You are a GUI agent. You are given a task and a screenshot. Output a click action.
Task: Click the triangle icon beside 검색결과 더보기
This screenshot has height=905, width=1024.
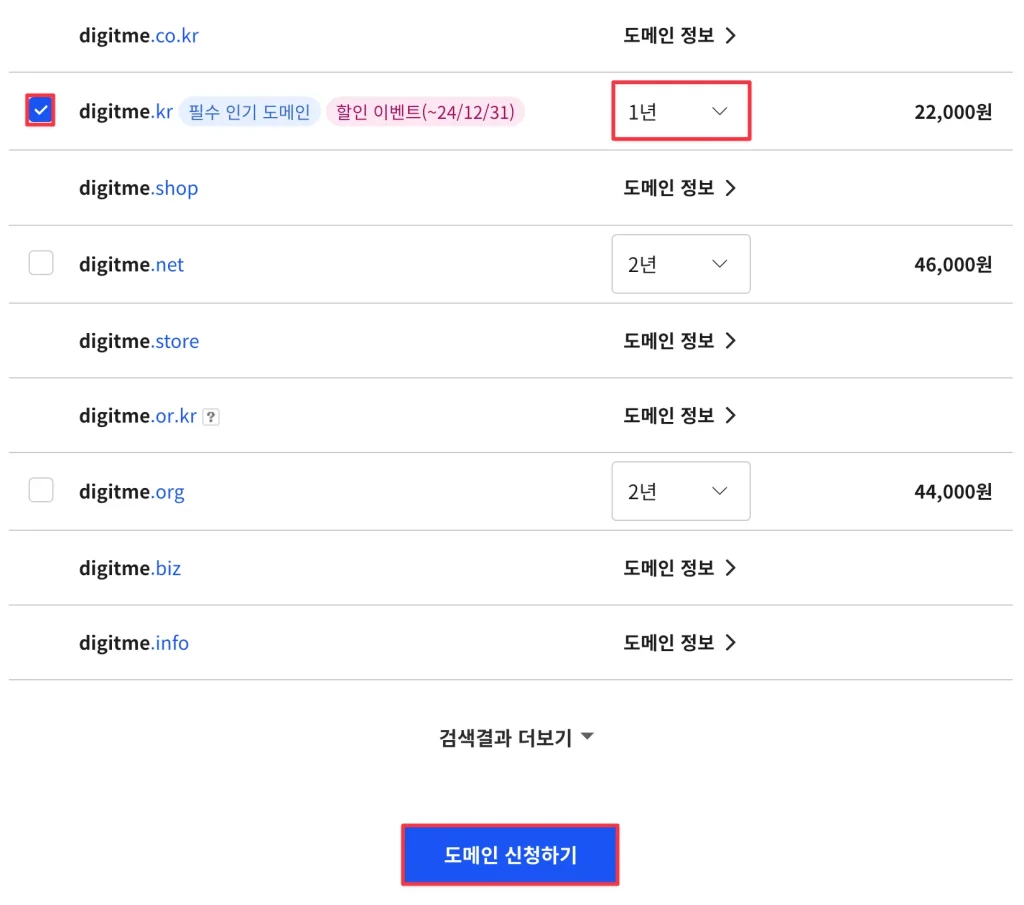pos(588,737)
